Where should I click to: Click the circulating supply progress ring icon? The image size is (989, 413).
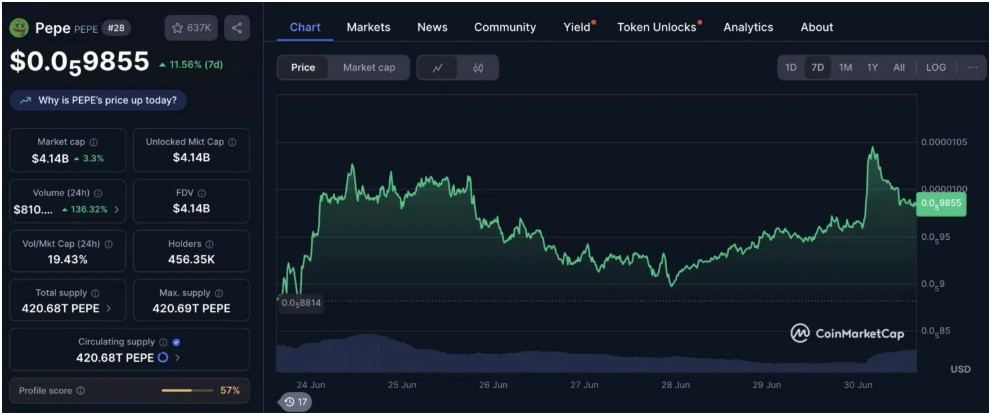point(163,358)
